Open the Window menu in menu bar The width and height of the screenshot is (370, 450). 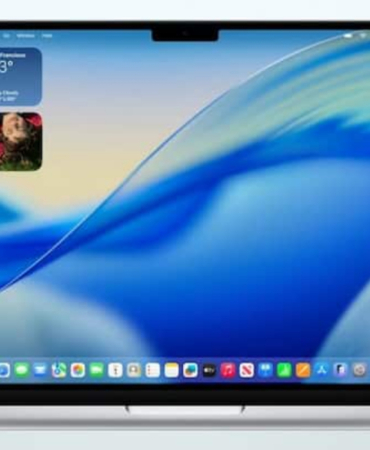[x=26, y=36]
